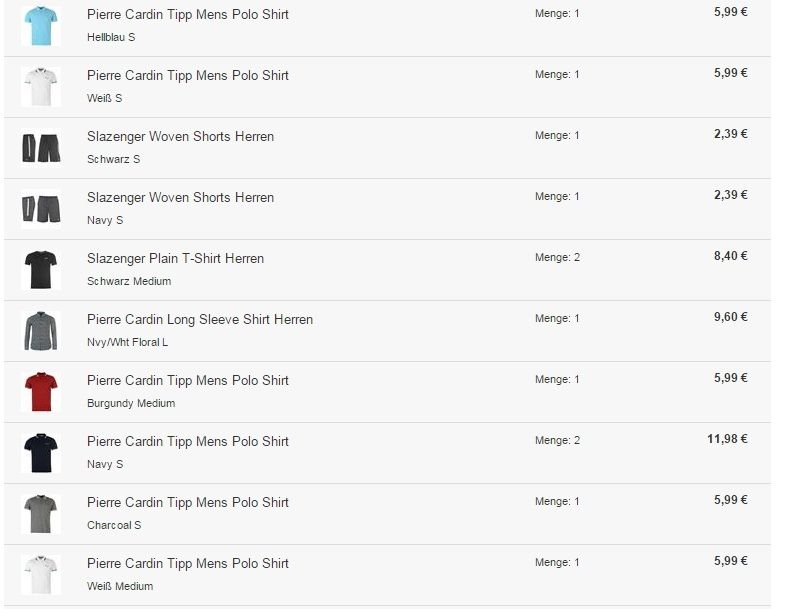Click the 11,98 € price
This screenshot has width=810, height=609.
[729, 439]
